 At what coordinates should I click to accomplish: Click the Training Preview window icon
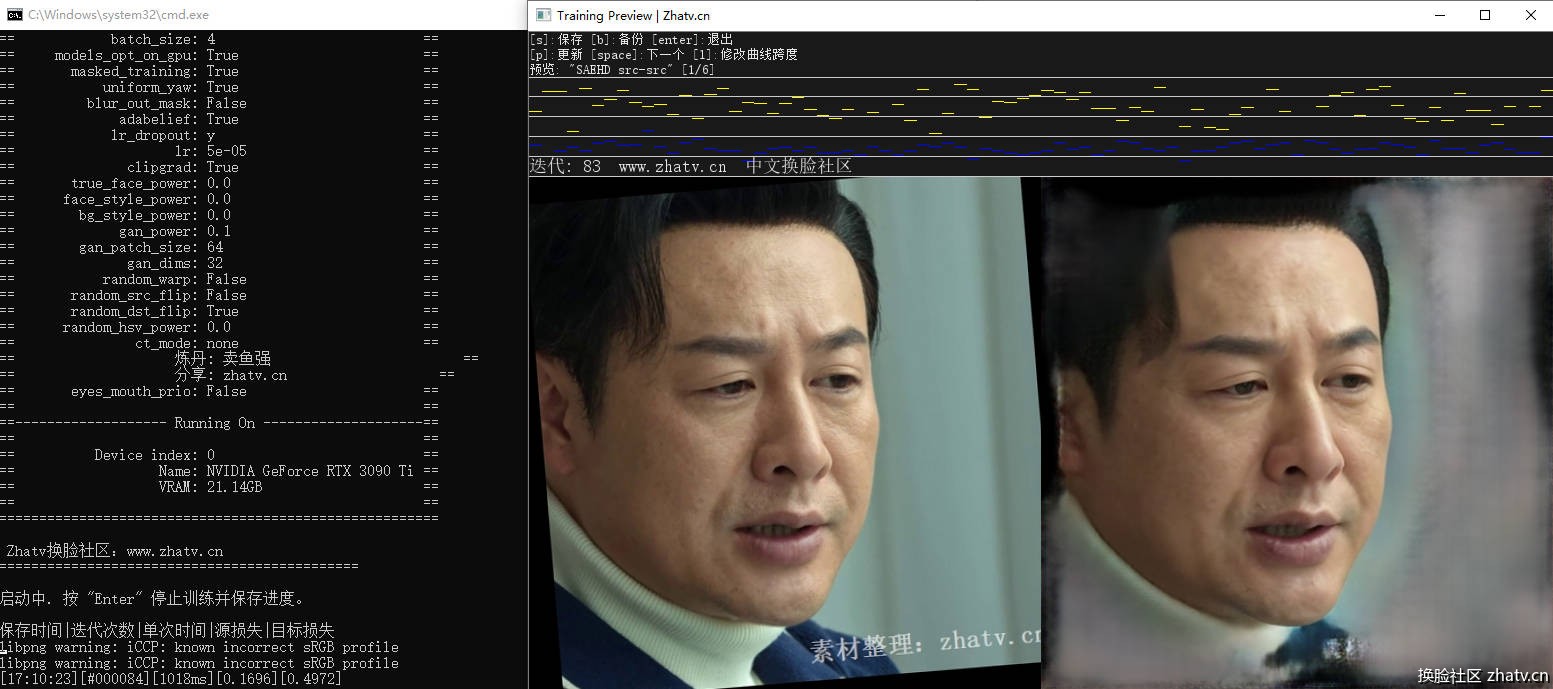coord(543,15)
